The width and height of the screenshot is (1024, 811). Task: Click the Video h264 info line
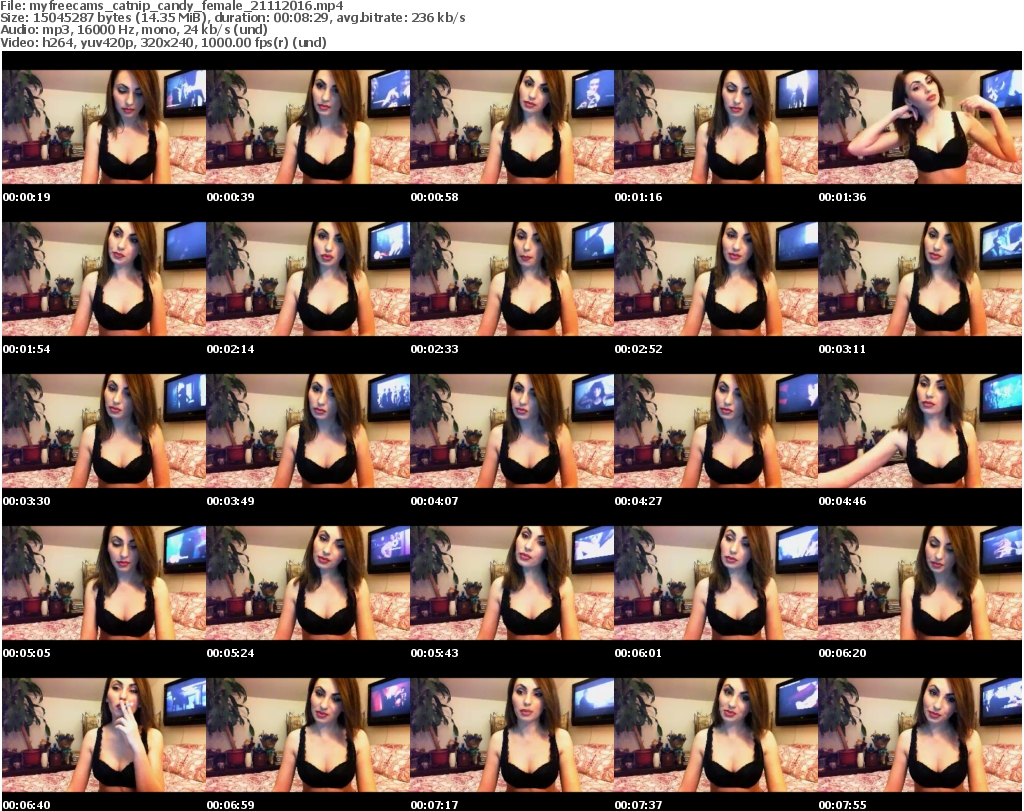(x=163, y=42)
